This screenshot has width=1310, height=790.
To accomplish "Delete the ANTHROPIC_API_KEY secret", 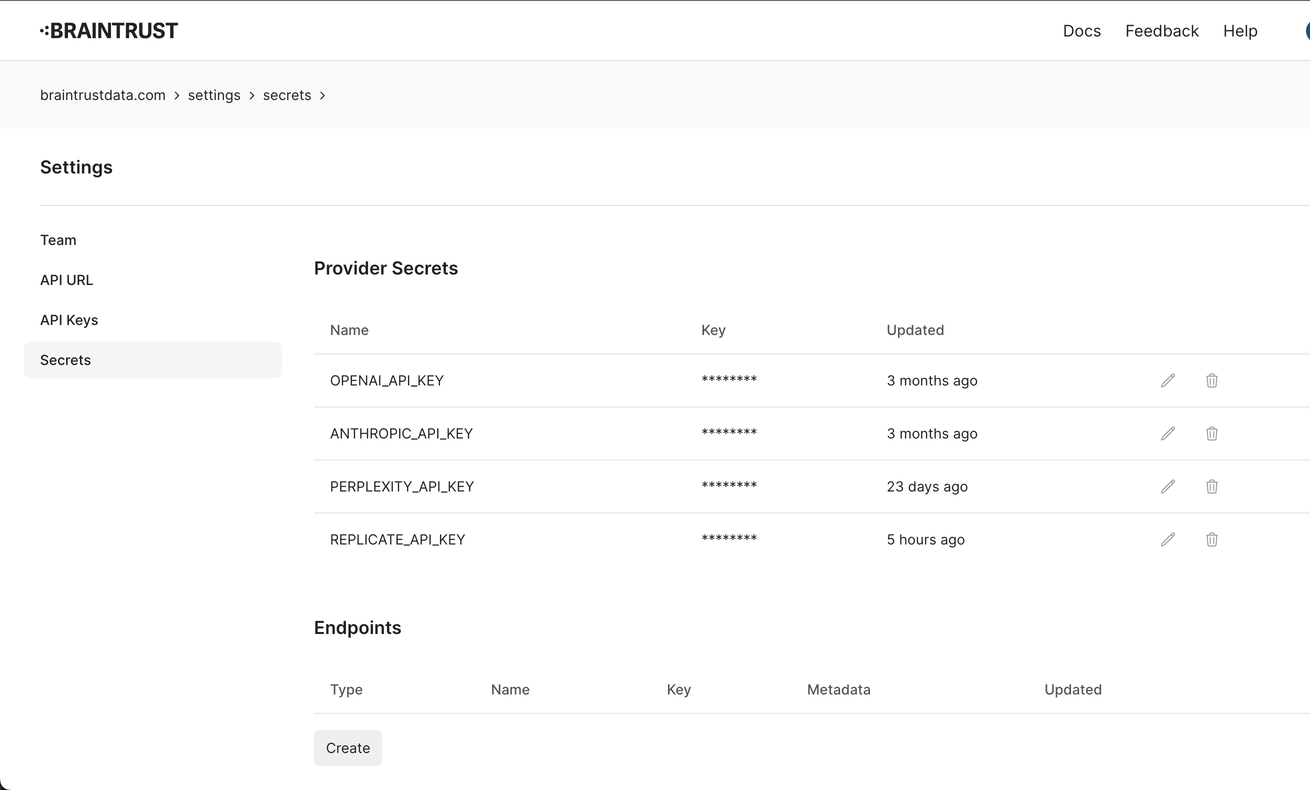I will tap(1211, 433).
